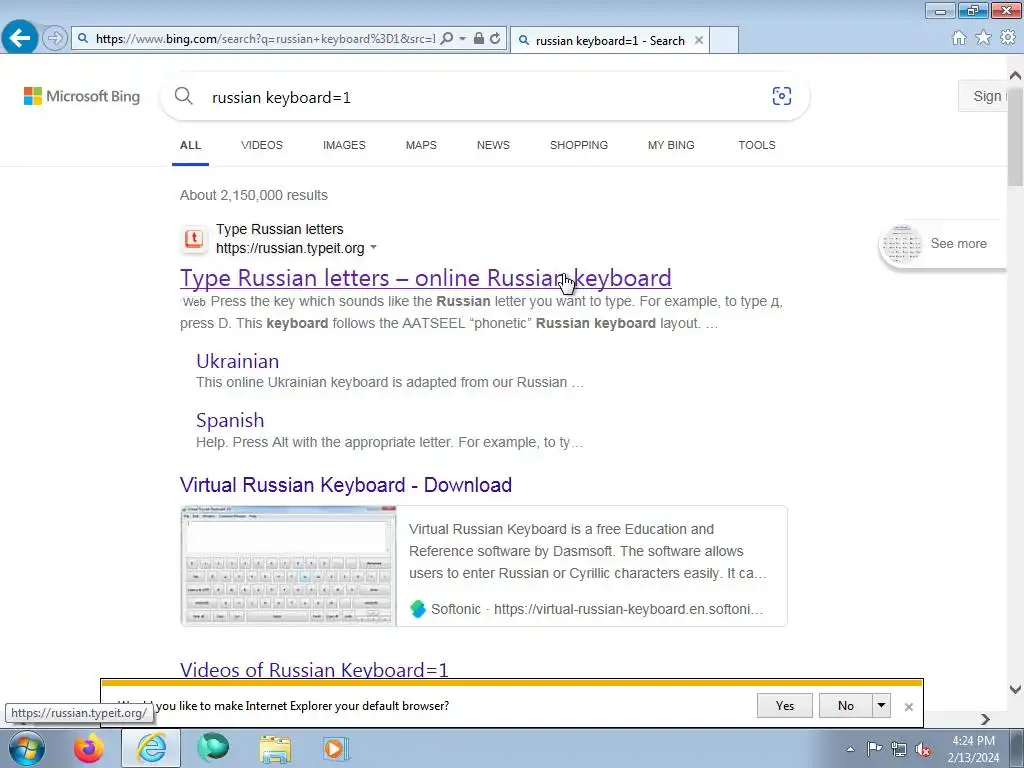Open the taskbar clock showing 4:24 PM
Screen dimensions: 1024x768
(973, 749)
